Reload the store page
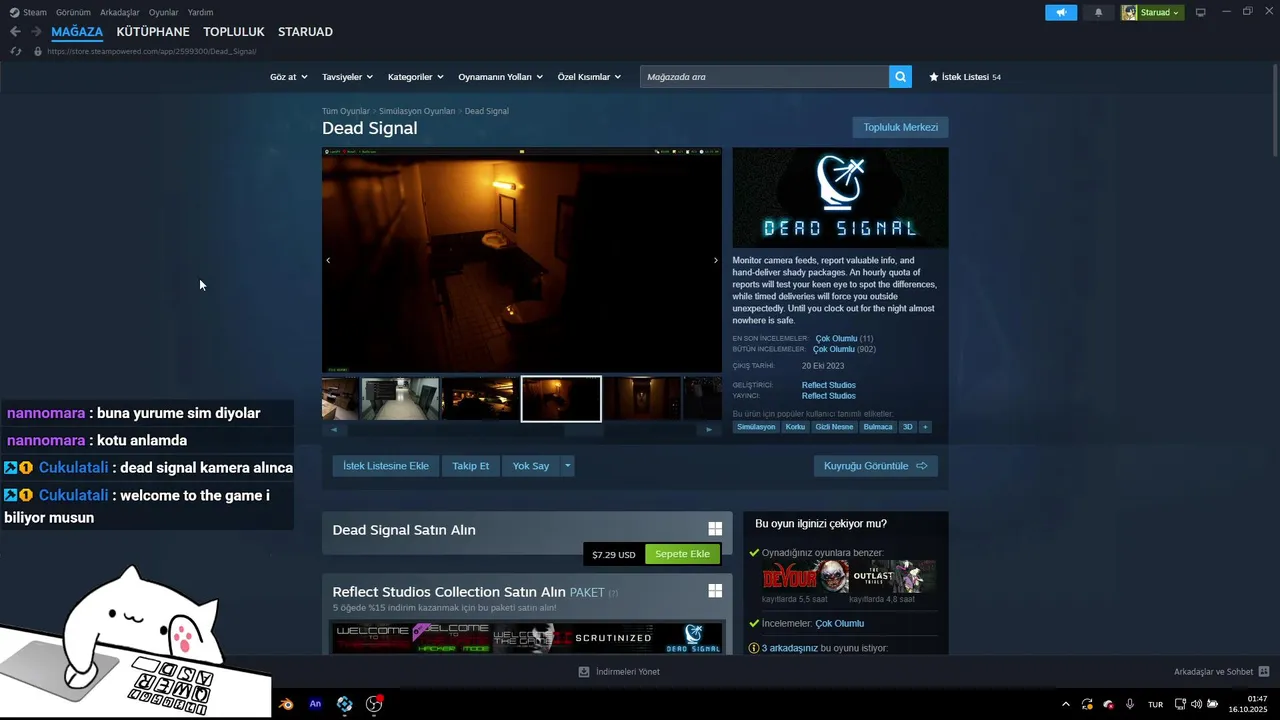Screen dimensions: 1280x720 click(x=16, y=51)
